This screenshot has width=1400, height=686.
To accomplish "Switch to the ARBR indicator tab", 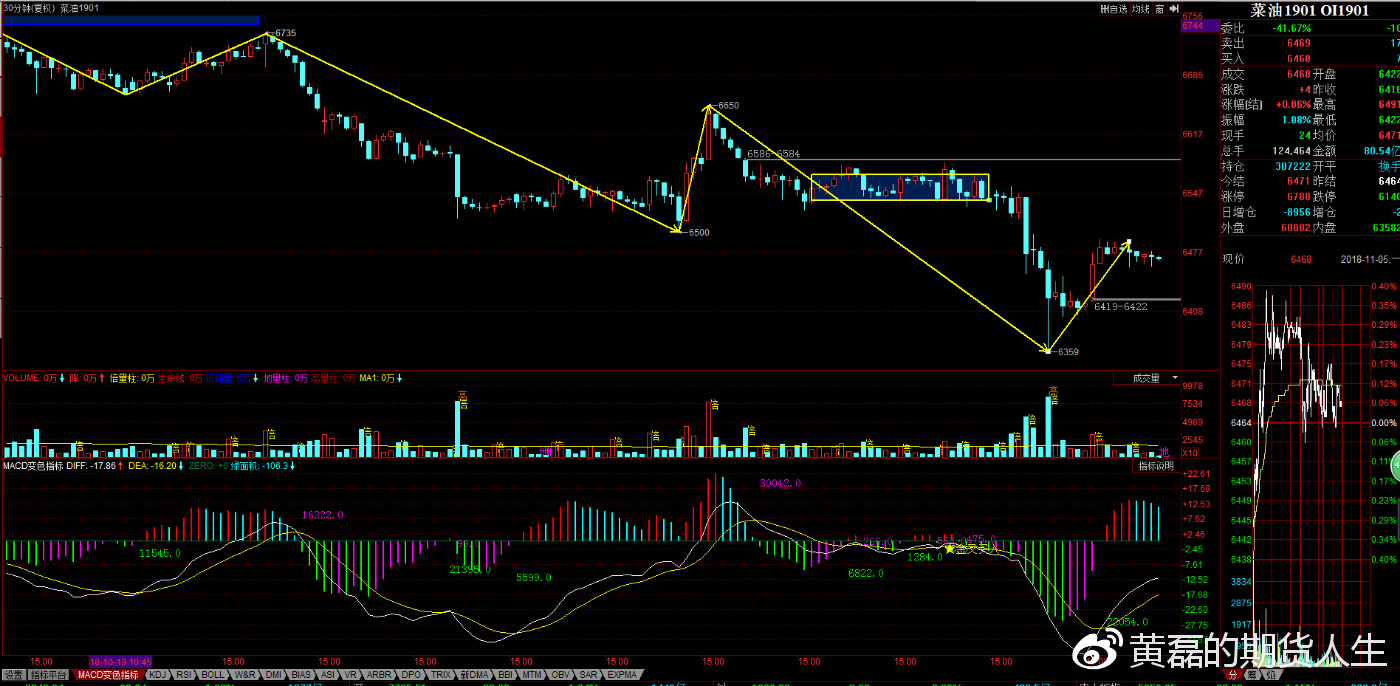I will (380, 675).
